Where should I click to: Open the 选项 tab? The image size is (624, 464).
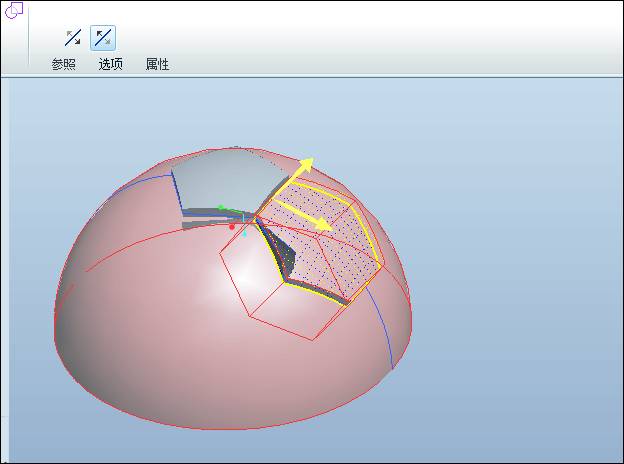111,64
